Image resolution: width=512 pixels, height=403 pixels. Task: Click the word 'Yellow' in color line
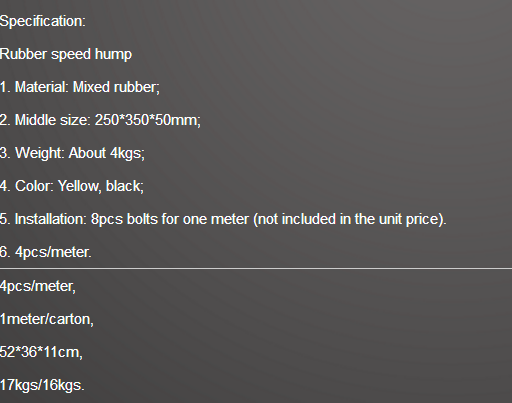click(x=79, y=186)
